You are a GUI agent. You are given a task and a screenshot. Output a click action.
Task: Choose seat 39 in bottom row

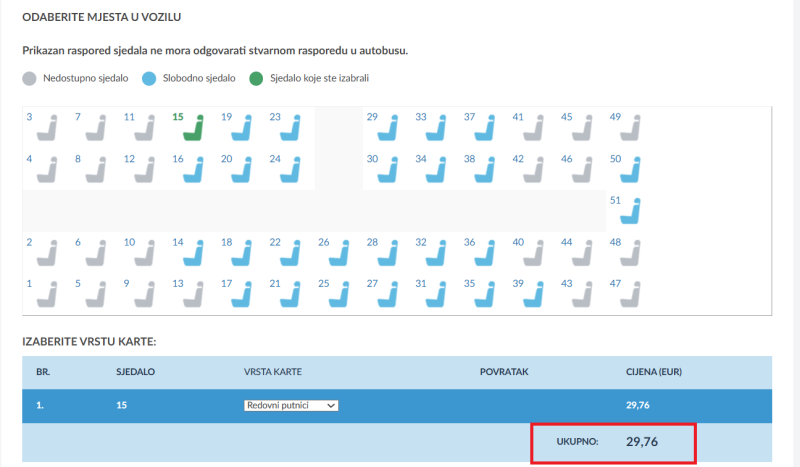click(534, 295)
